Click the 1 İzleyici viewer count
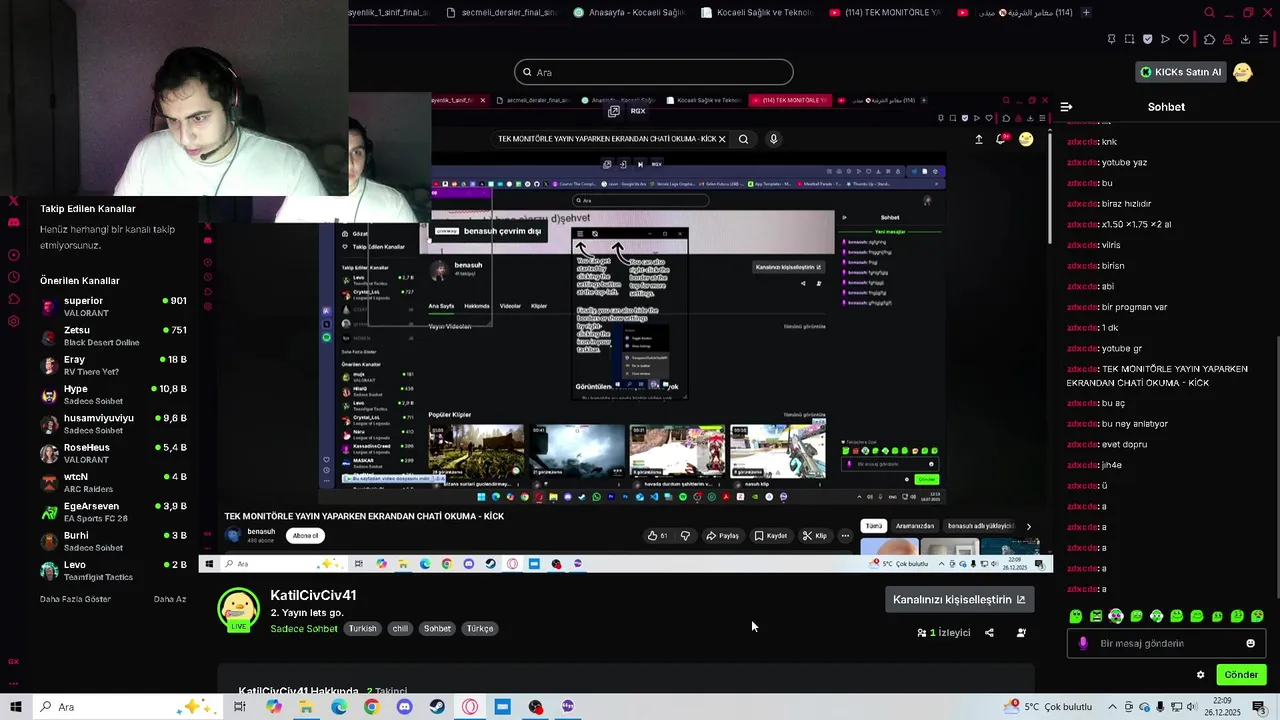This screenshot has width=1280, height=720. 944,633
